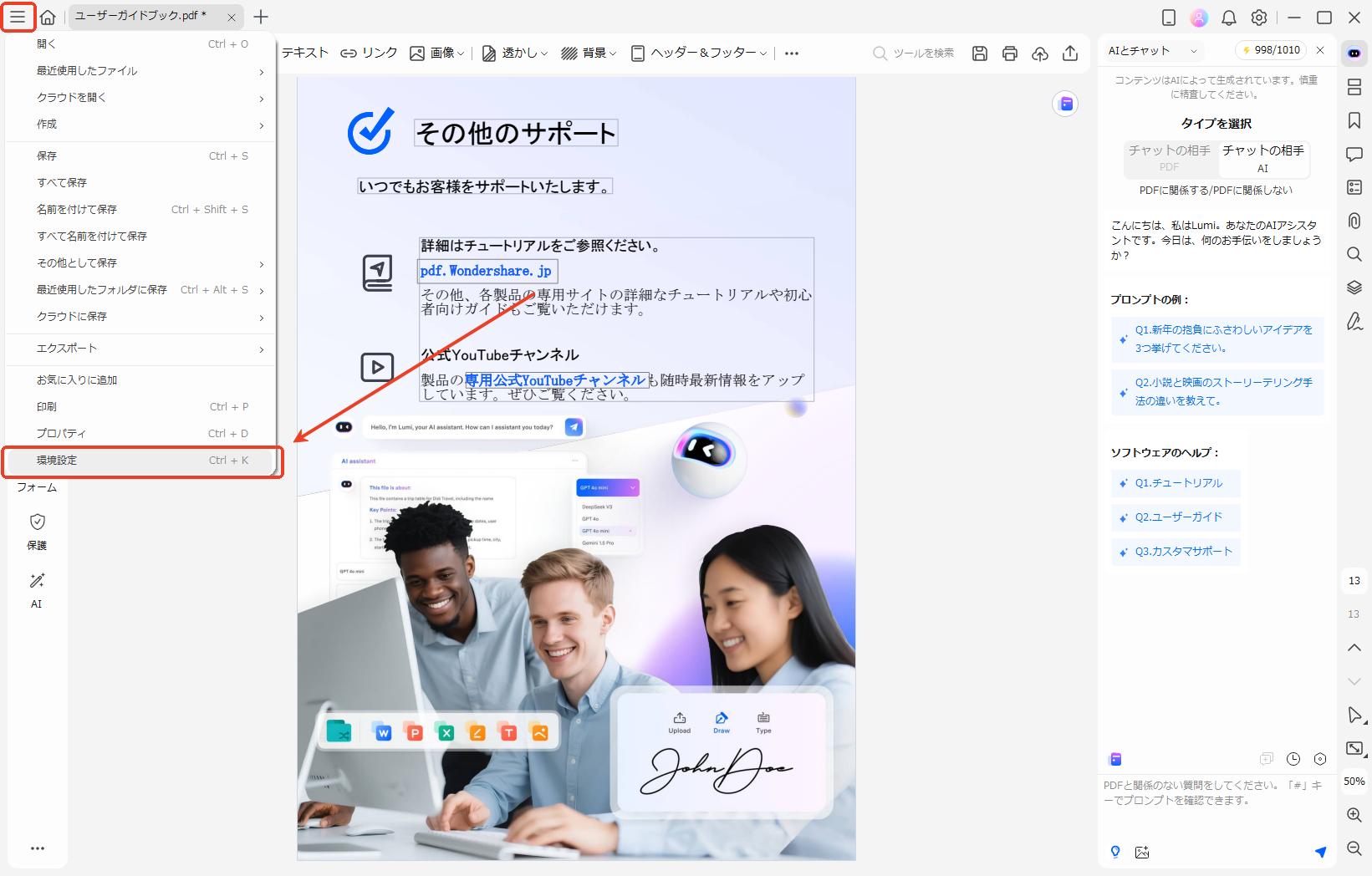Select the Signature tool in the sidebar
Viewport: 1372px width, 876px height.
tap(1354, 322)
